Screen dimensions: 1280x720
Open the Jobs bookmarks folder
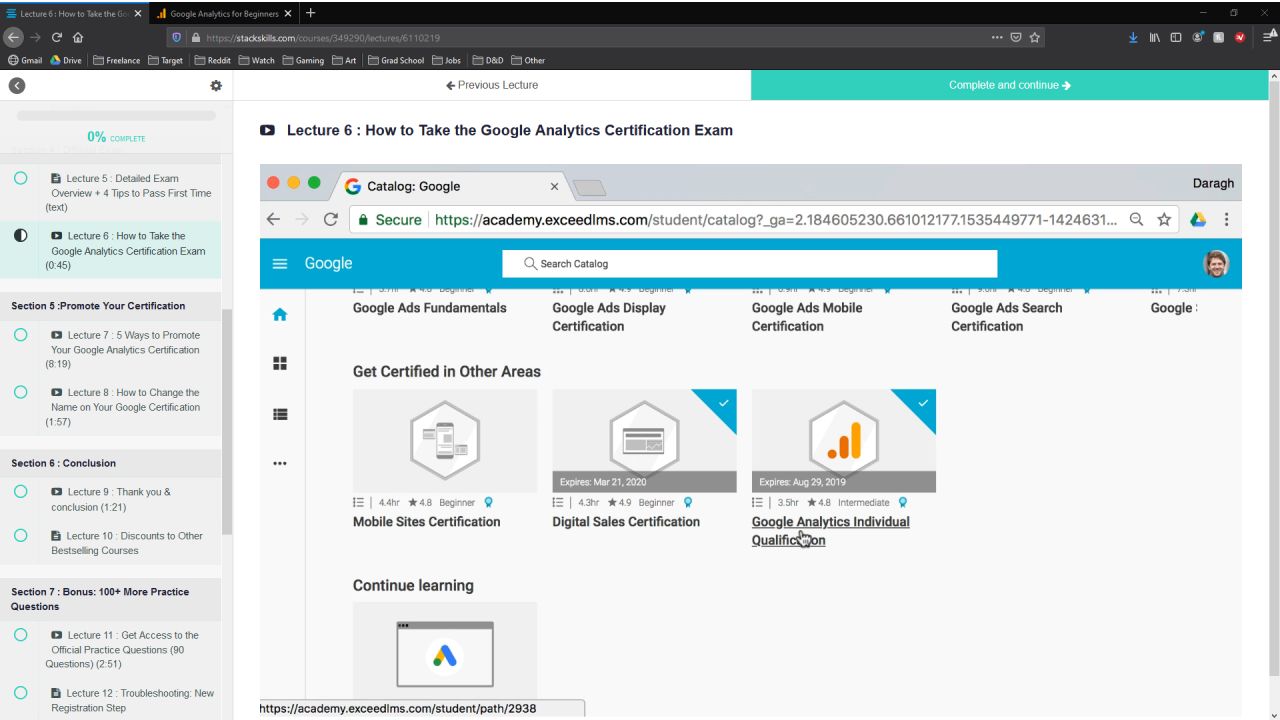[446, 60]
